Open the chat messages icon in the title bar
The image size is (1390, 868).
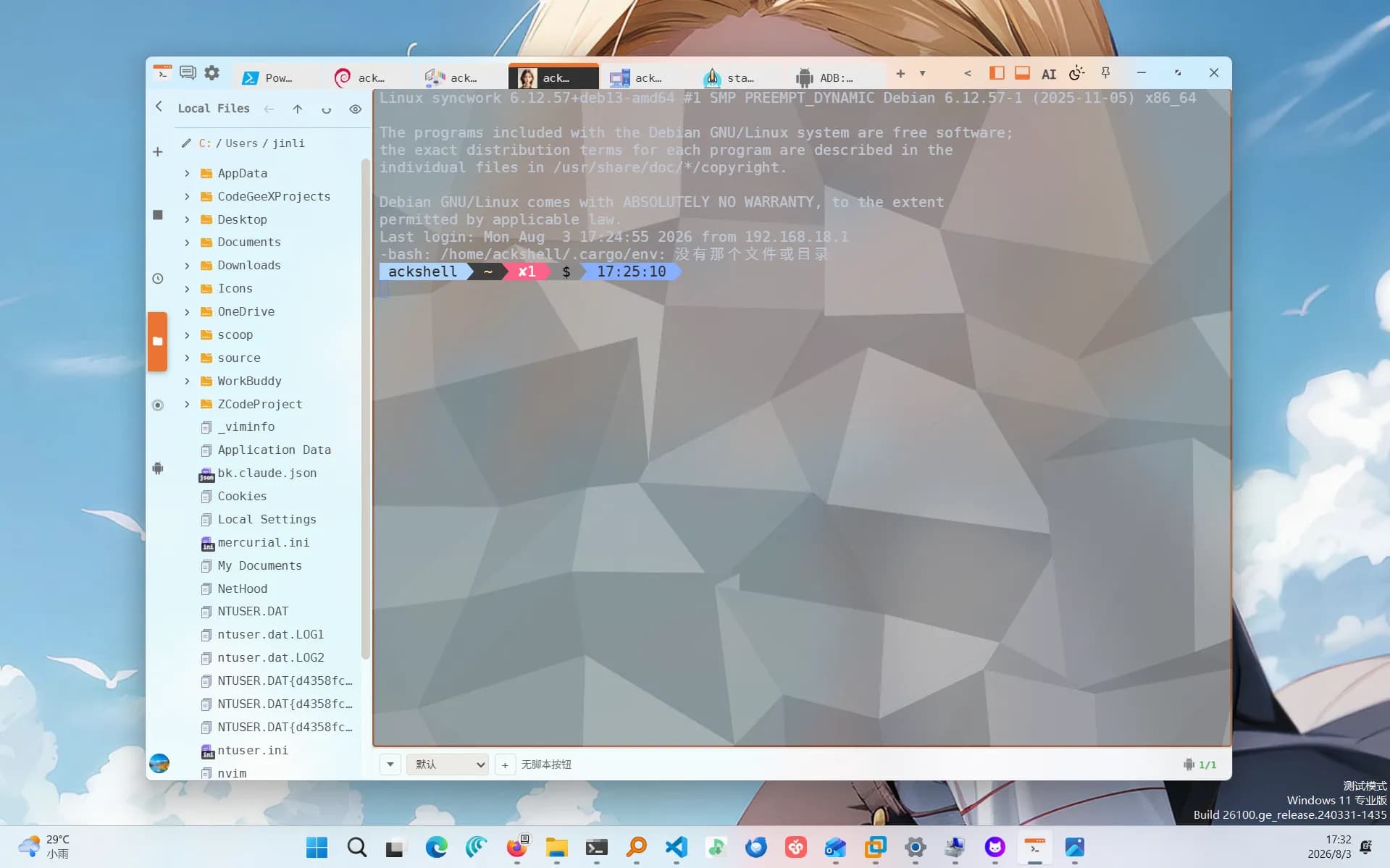[188, 73]
